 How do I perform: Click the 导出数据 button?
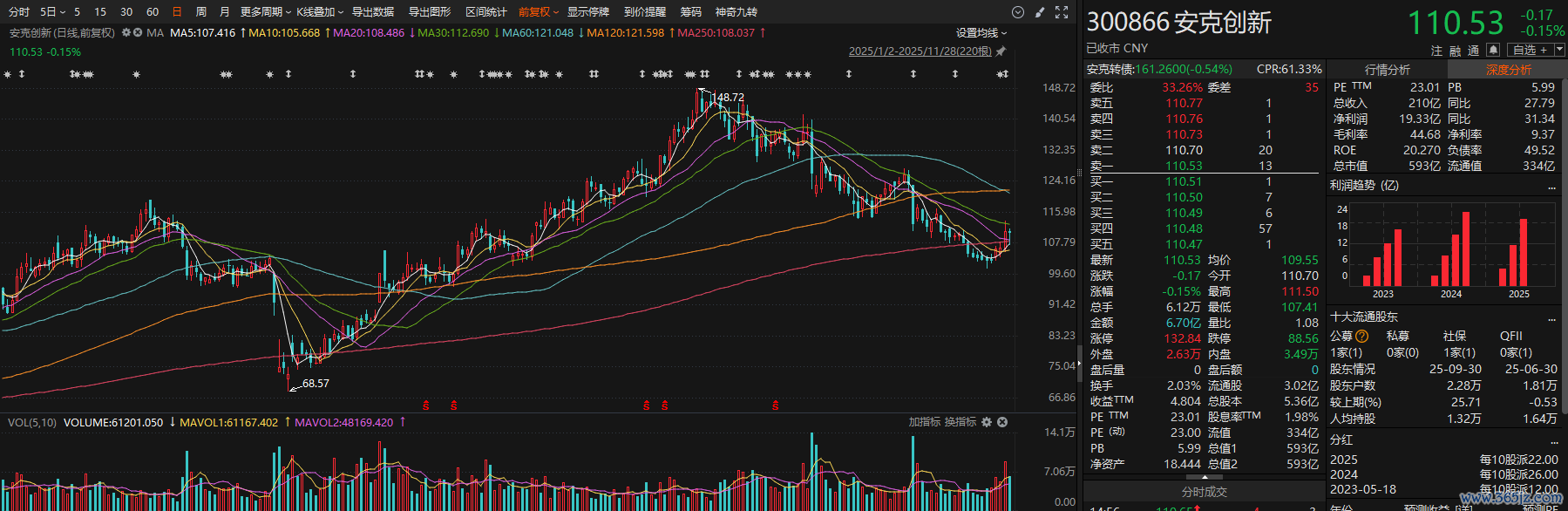tap(373, 12)
